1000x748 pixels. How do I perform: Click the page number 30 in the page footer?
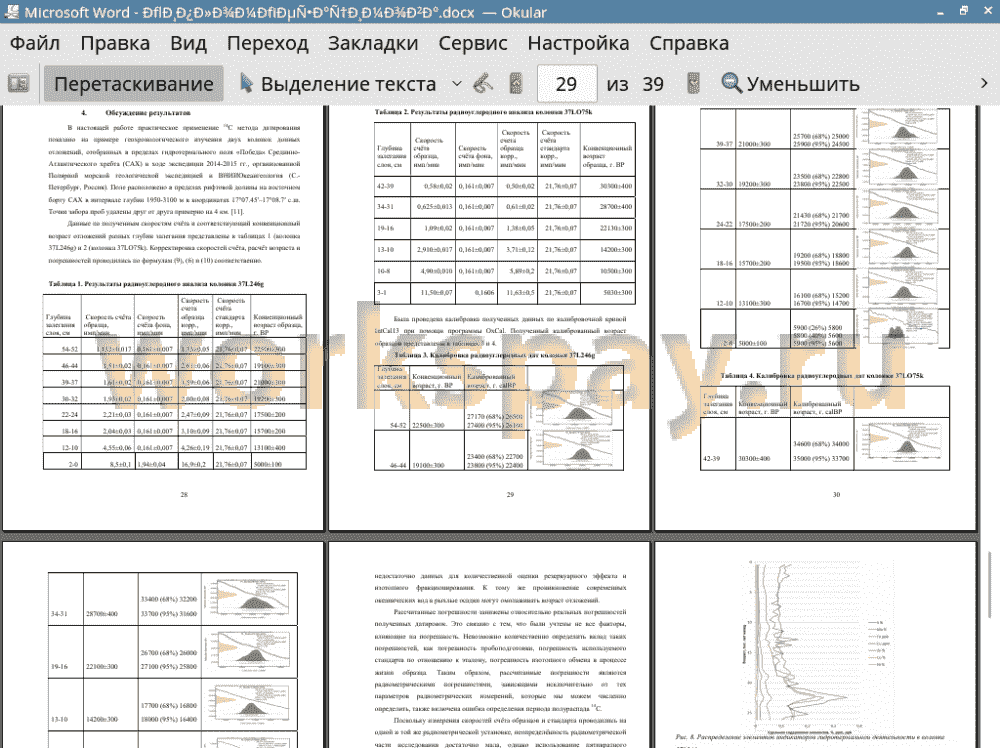[x=837, y=494]
